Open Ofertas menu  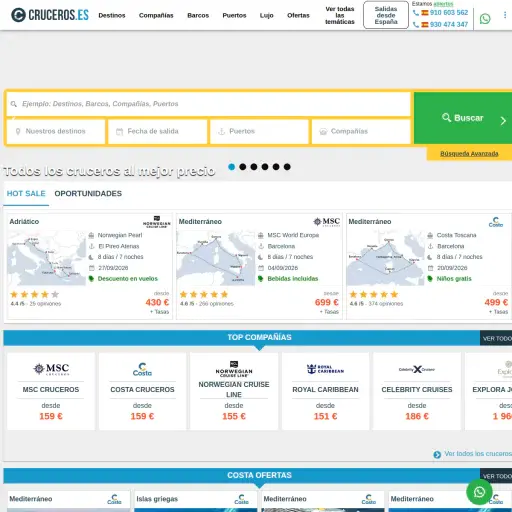click(x=298, y=15)
